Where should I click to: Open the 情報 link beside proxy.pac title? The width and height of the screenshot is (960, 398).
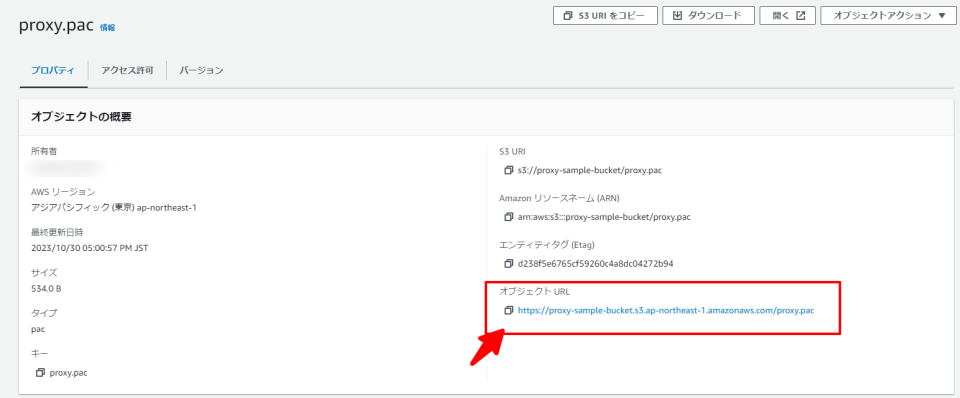click(x=107, y=28)
